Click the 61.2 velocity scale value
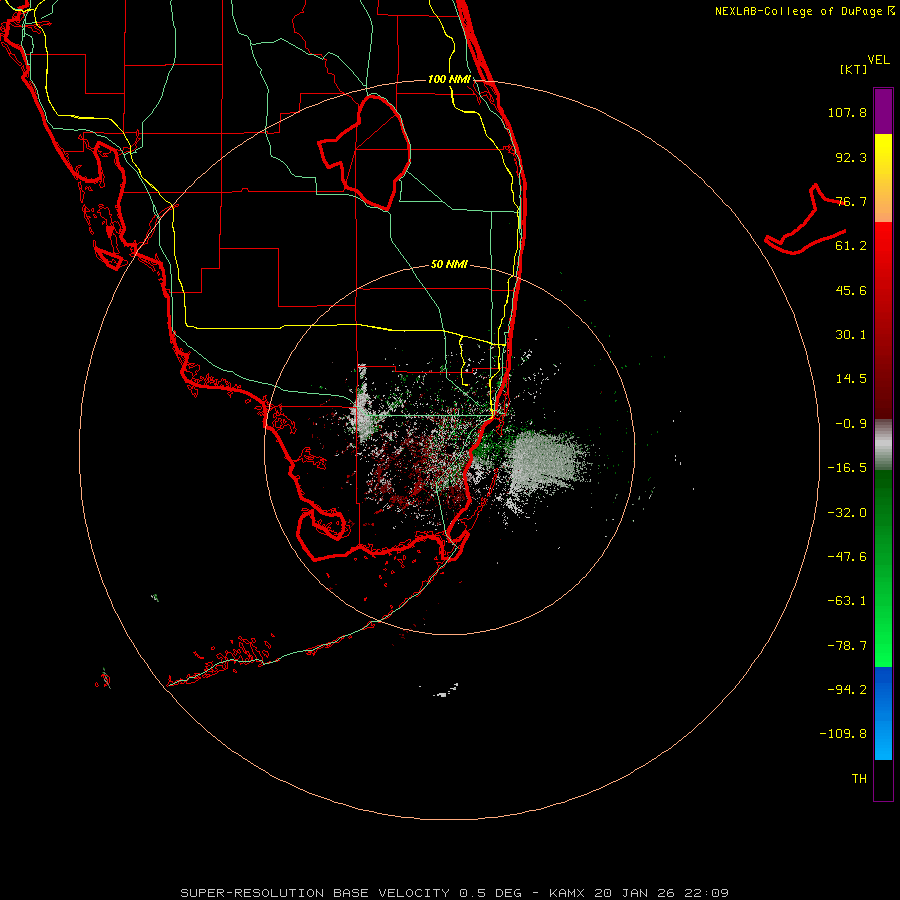The width and height of the screenshot is (900, 900). point(851,246)
